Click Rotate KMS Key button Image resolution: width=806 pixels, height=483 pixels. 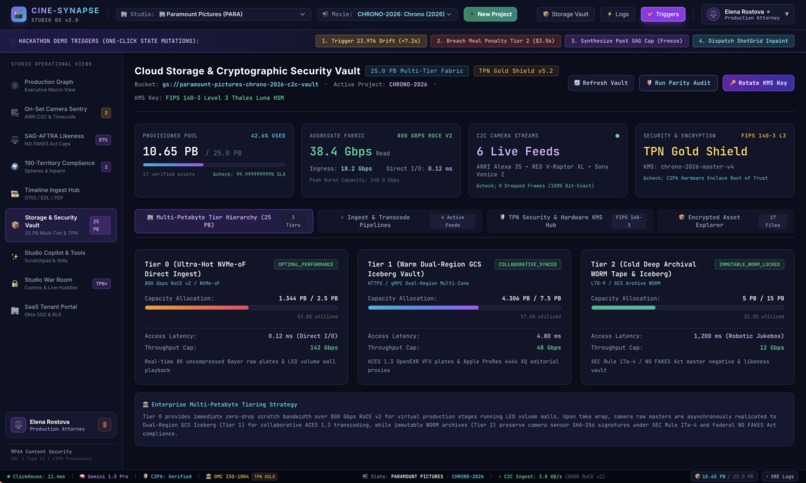[x=758, y=83]
